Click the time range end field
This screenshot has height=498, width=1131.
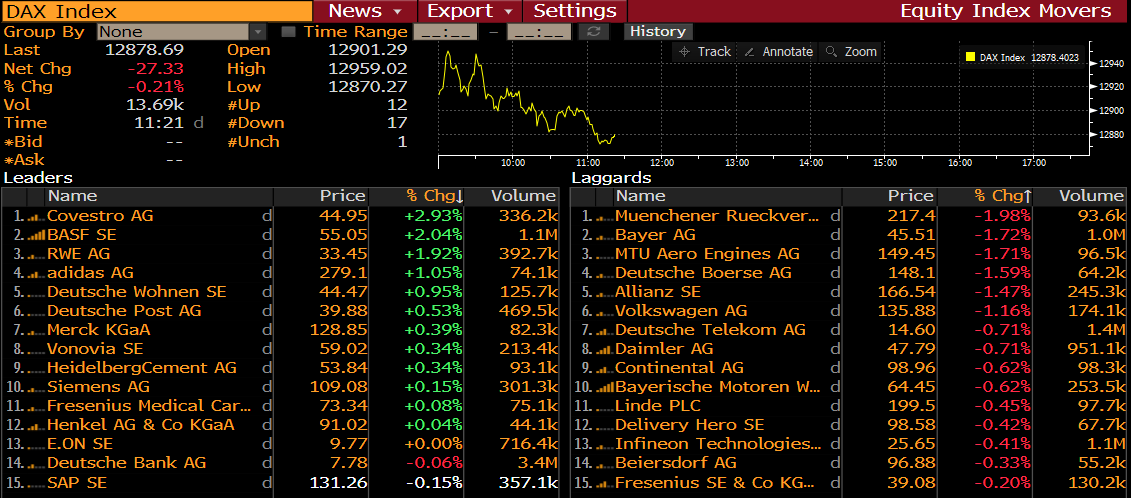(x=539, y=32)
